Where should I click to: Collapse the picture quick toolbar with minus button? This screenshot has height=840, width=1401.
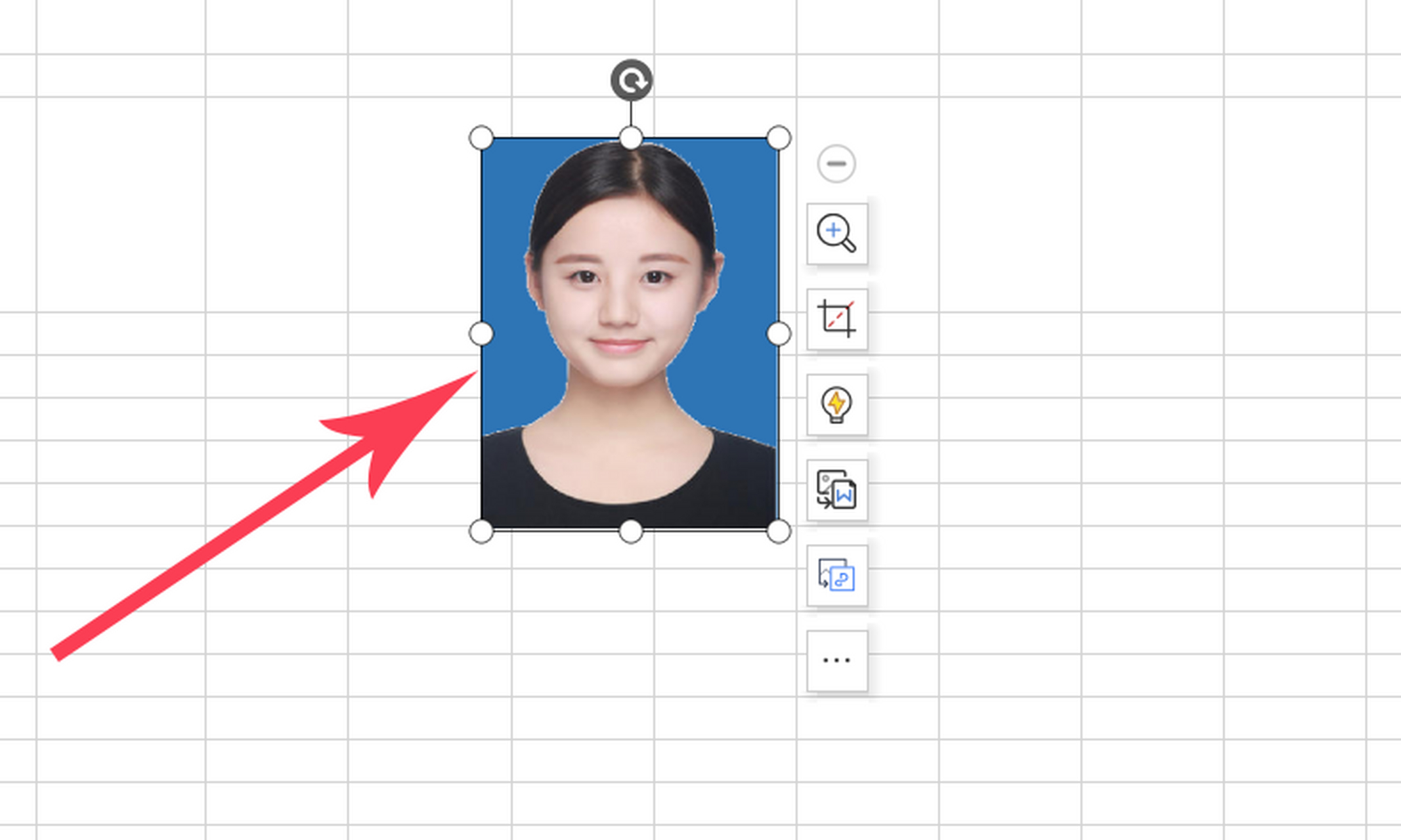[836, 163]
